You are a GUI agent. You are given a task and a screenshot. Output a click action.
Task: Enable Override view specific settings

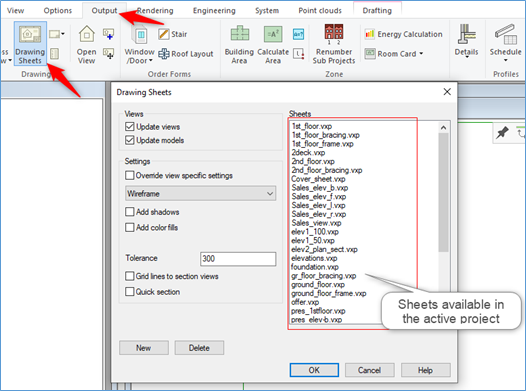(x=129, y=175)
